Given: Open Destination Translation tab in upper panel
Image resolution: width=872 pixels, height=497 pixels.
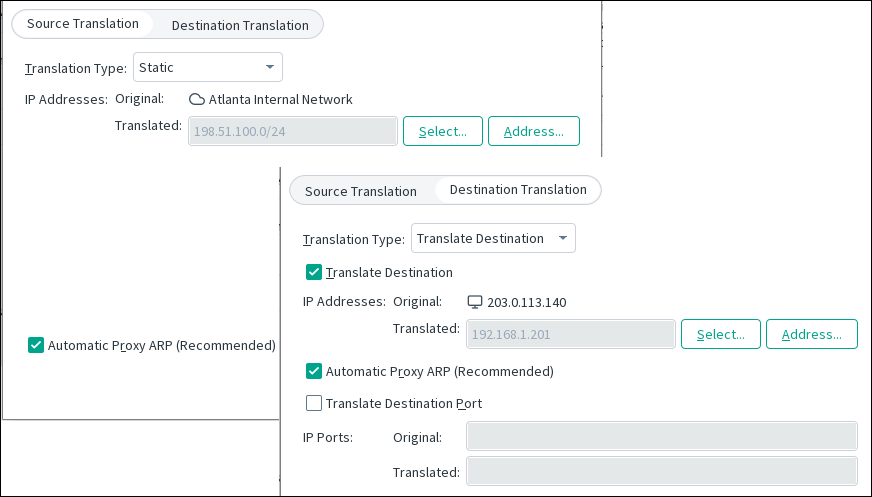Looking at the screenshot, I should (x=241, y=24).
